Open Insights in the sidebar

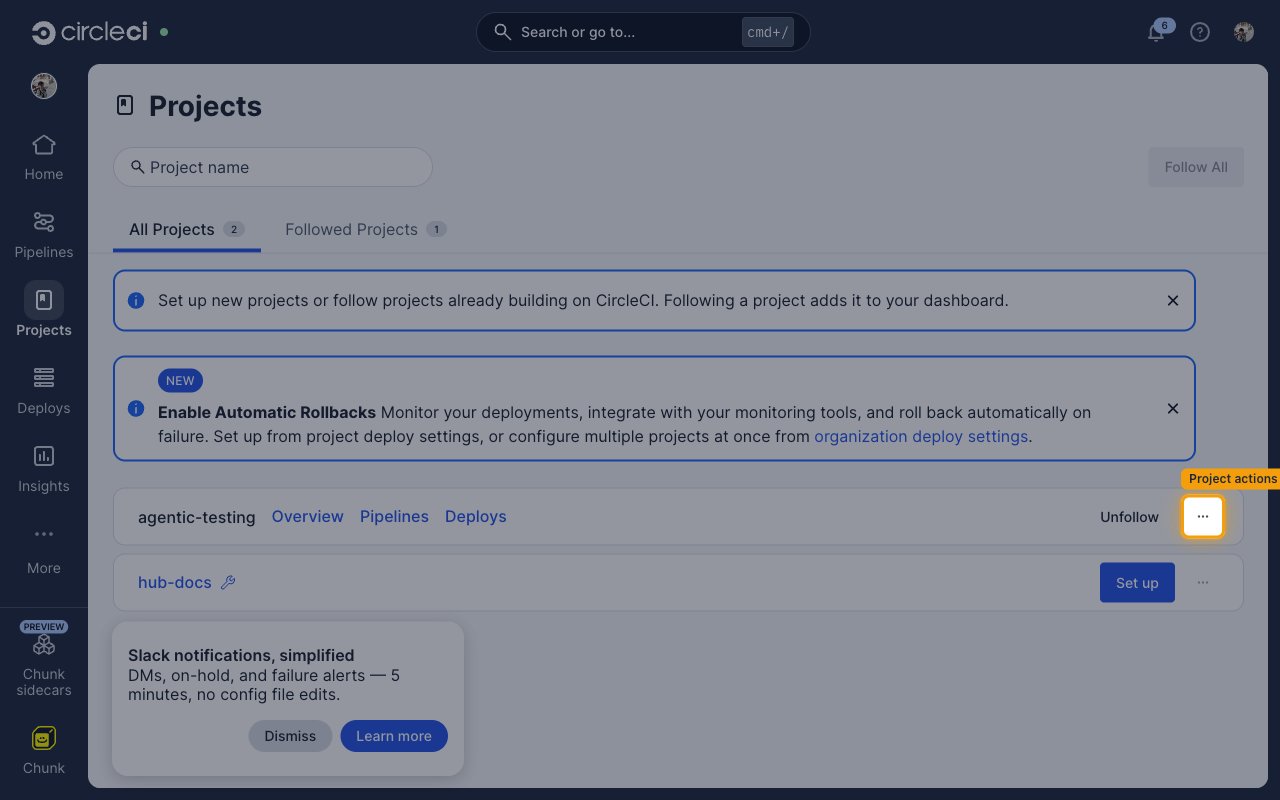tap(44, 470)
